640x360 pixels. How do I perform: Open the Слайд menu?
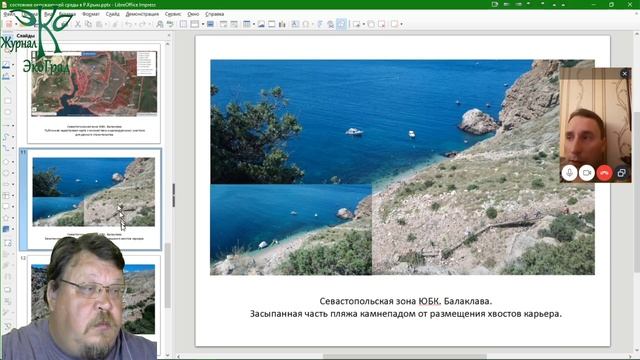112,14
